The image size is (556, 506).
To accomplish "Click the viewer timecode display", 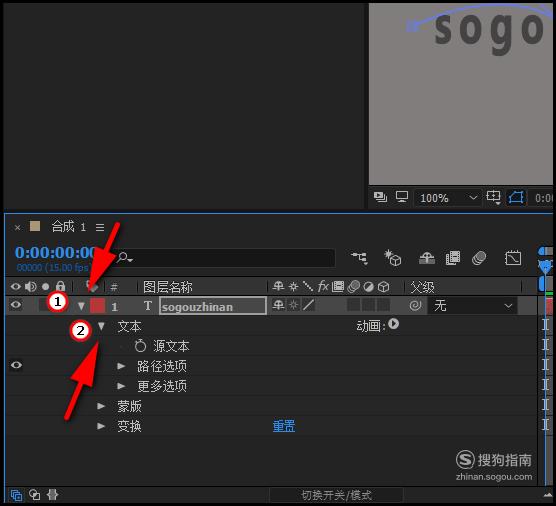I will (x=543, y=198).
